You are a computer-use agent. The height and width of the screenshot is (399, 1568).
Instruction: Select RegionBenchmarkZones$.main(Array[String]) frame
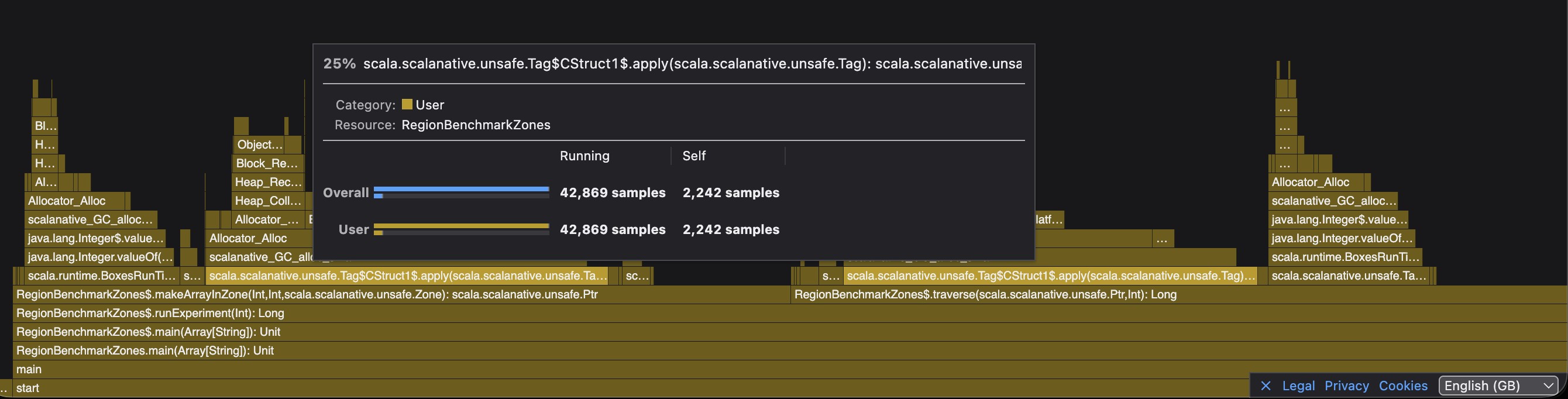click(x=790, y=332)
